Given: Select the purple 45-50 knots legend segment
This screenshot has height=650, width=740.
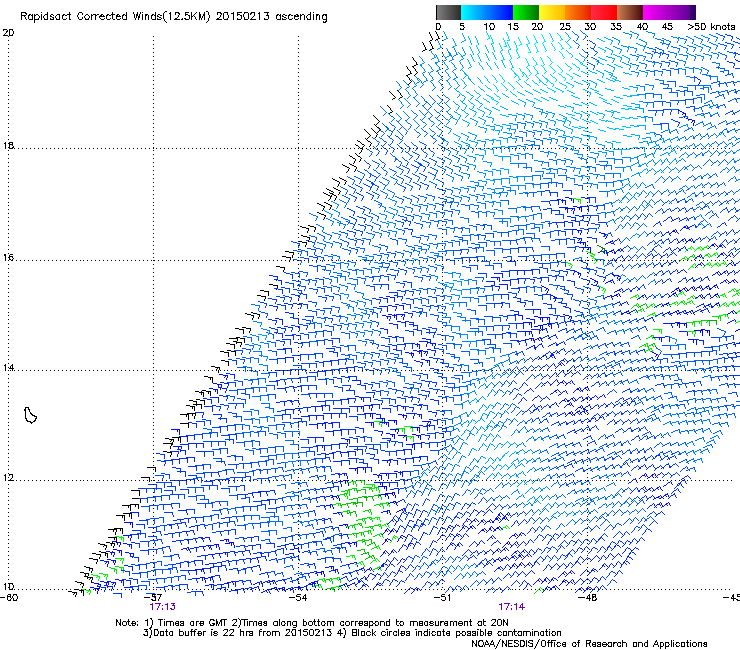Looking at the screenshot, I should pyautogui.click(x=682, y=12).
